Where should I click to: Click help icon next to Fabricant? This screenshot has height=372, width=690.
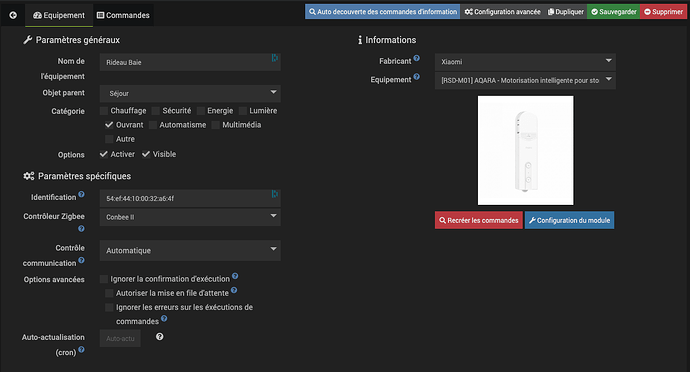[417, 58]
